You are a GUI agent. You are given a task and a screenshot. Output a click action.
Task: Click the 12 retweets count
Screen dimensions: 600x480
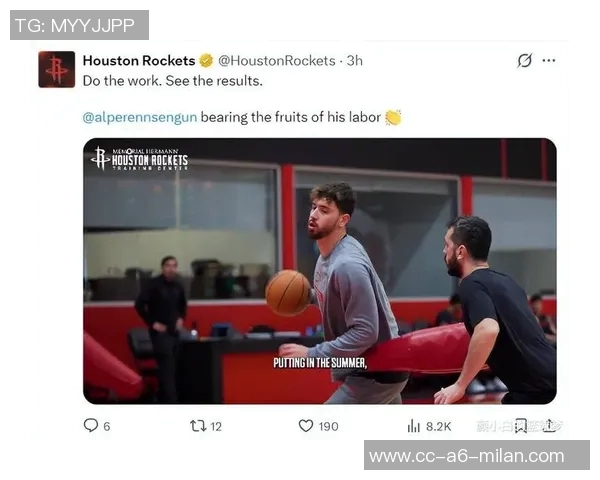coord(216,426)
